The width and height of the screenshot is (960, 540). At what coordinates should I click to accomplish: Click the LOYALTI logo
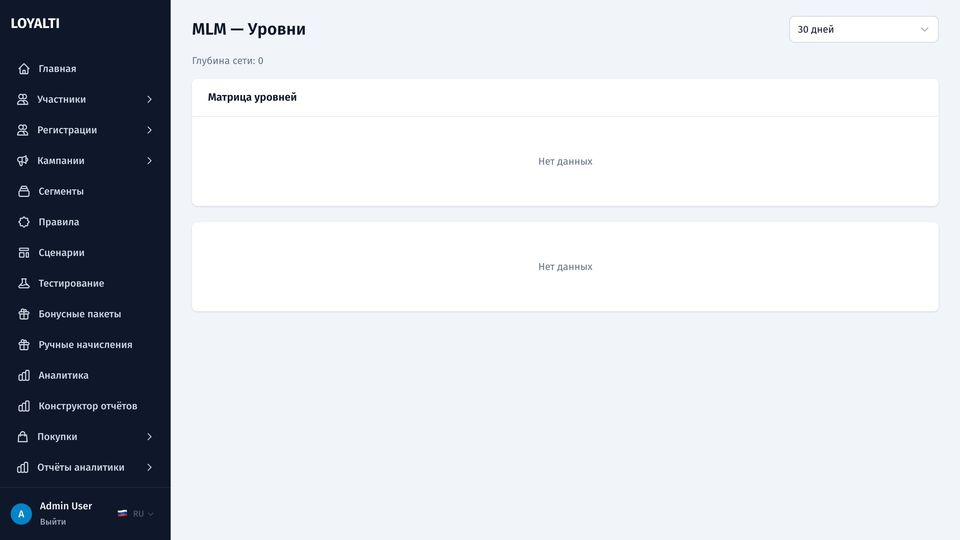coord(35,23)
